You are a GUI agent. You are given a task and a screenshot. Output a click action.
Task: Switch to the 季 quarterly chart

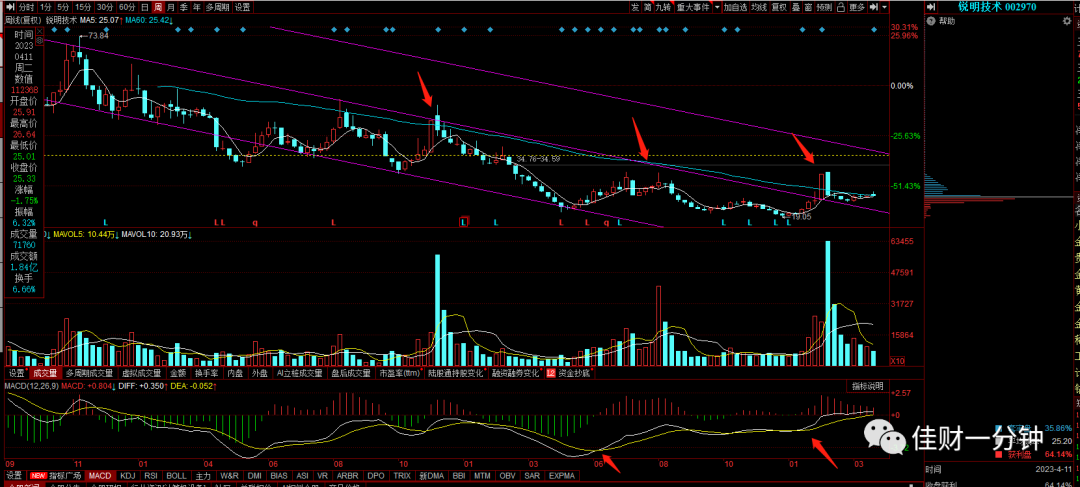point(184,7)
